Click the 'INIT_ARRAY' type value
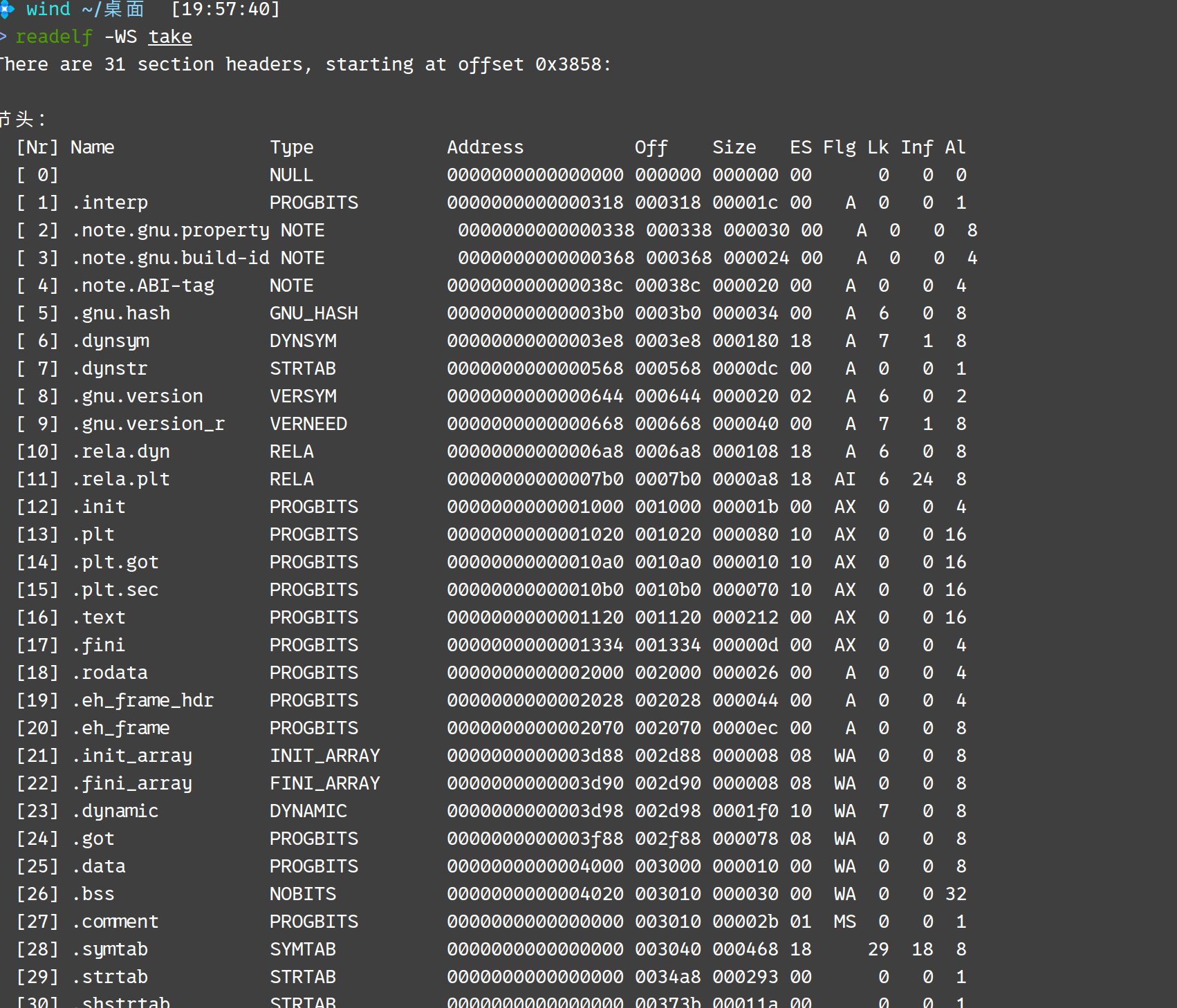1177x1008 pixels. [324, 756]
